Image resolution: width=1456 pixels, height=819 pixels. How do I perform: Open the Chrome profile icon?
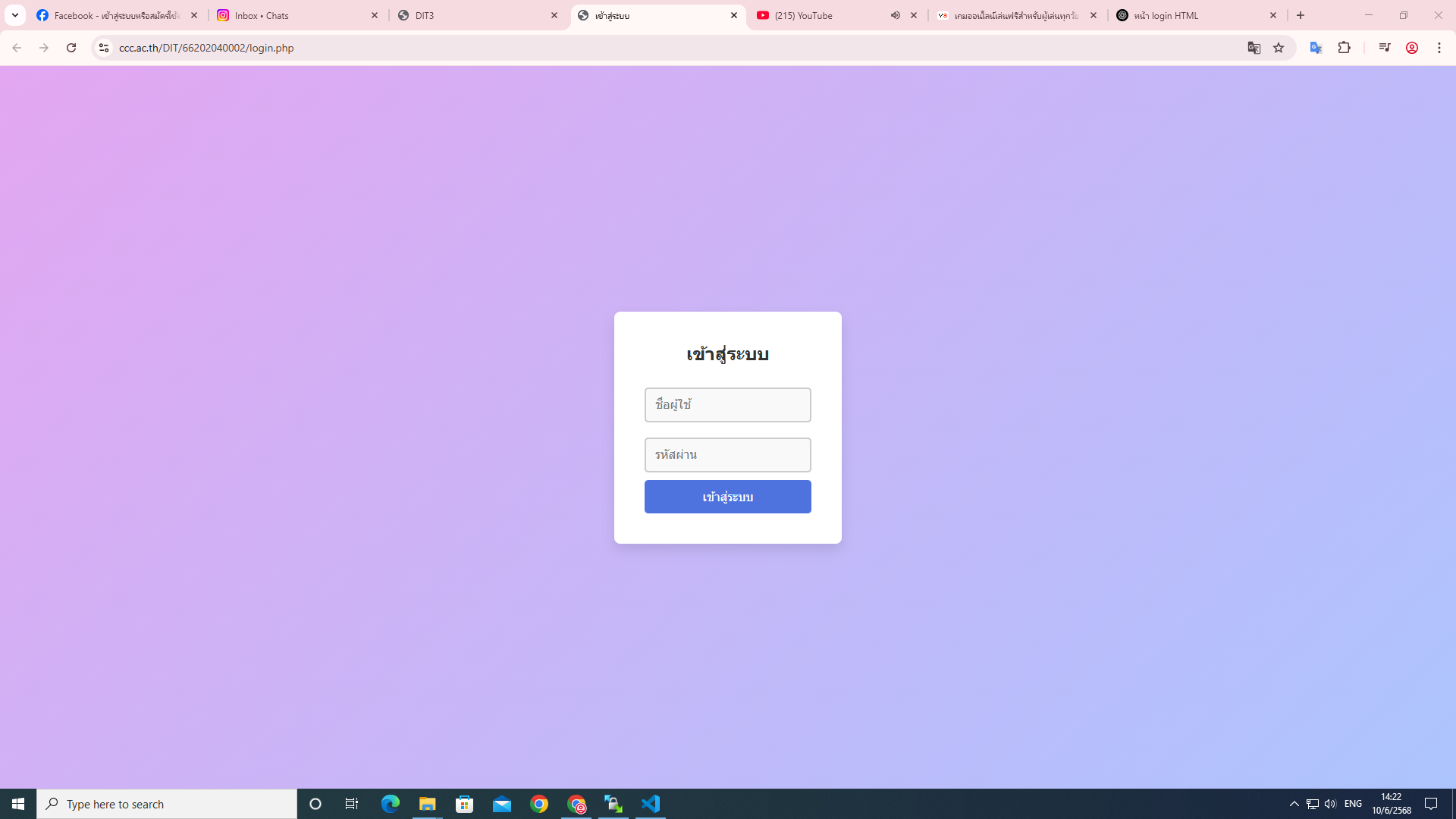tap(1412, 48)
